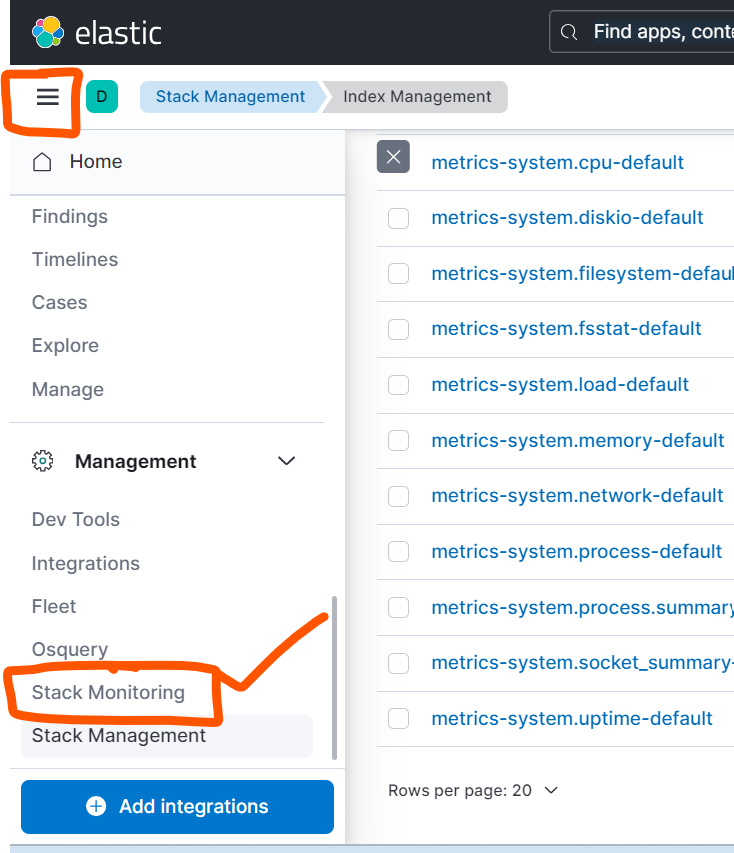Viewport: 734px width, 853px height.
Task: Open Timelines in the sidebar
Action: click(75, 259)
